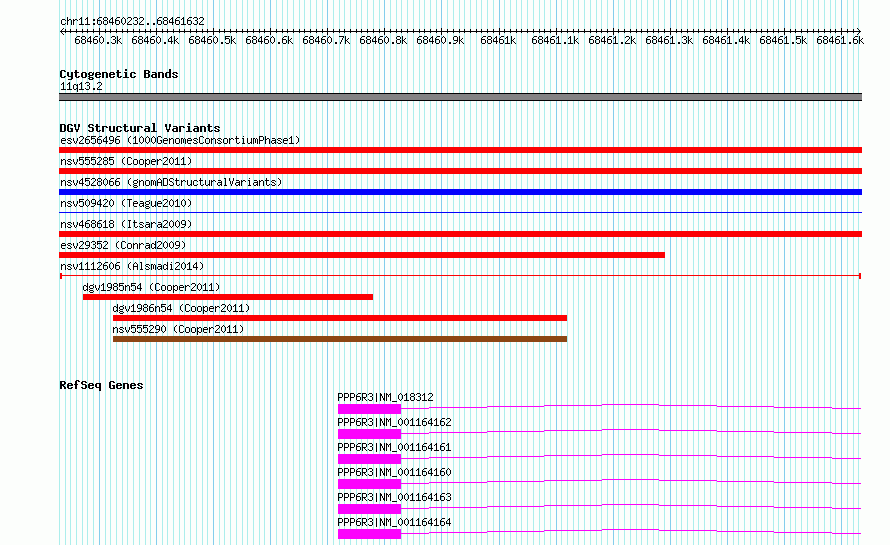
Task: Open nsv555285 (Cooper2011) variant label
Action: 126,161
